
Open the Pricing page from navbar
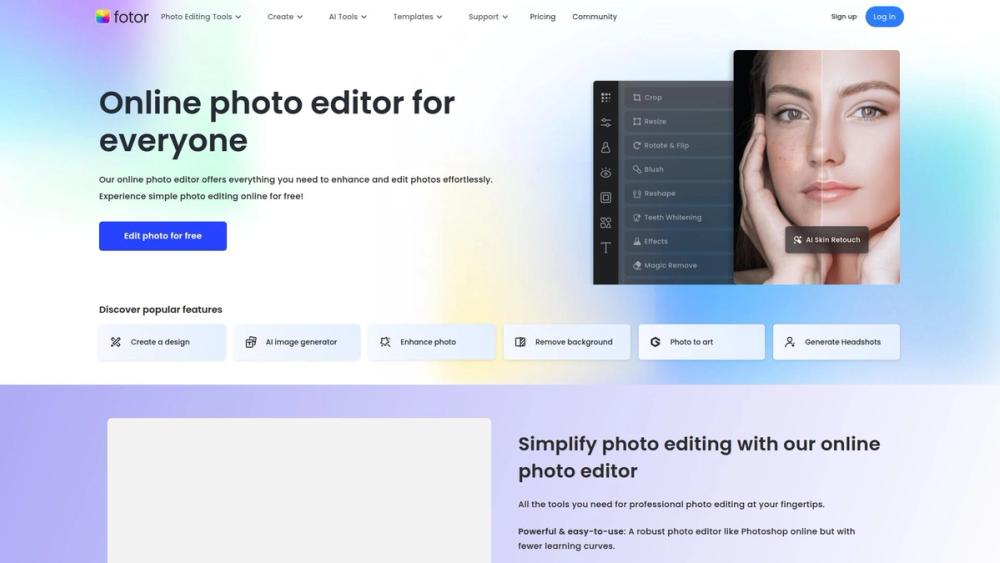click(x=542, y=17)
